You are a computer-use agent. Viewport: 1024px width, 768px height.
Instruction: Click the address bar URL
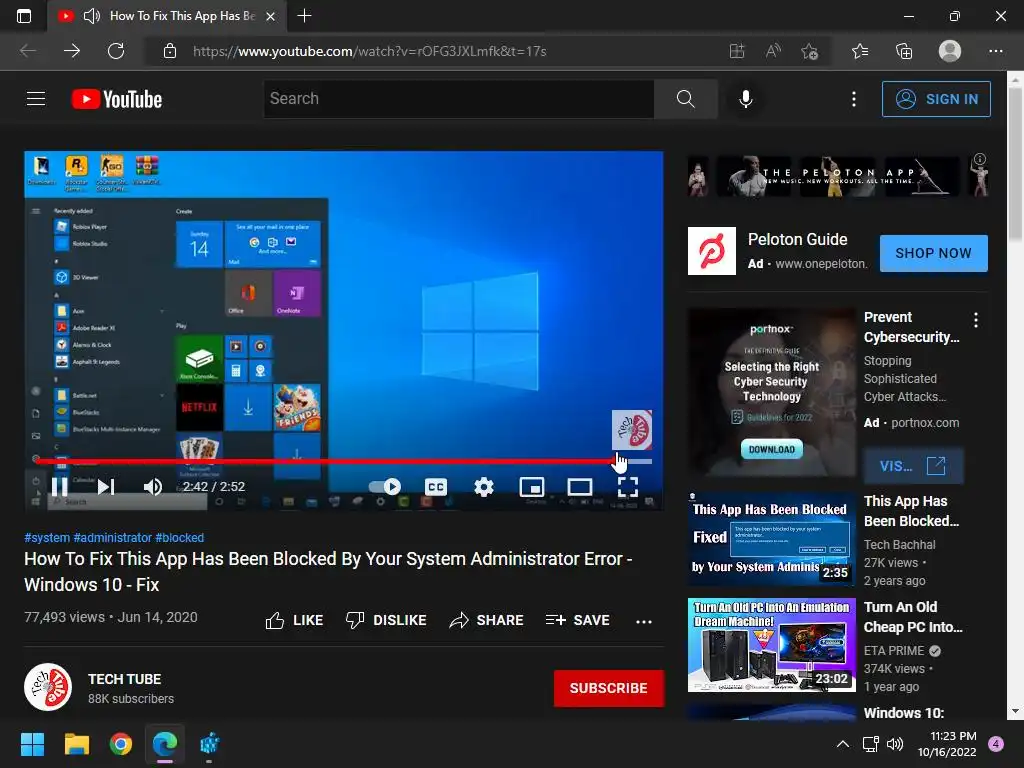click(x=370, y=51)
